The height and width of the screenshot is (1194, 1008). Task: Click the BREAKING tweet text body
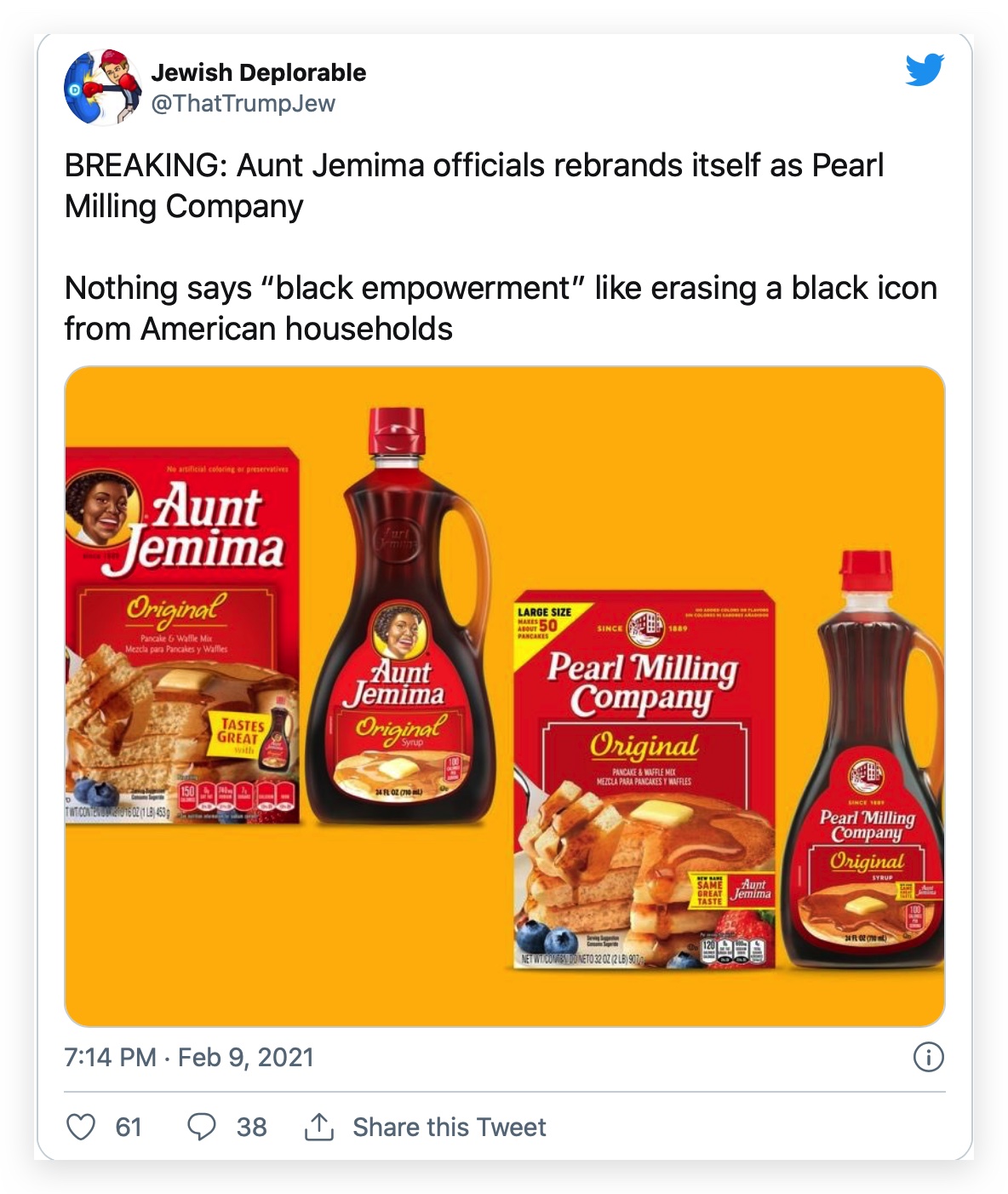[x=474, y=186]
